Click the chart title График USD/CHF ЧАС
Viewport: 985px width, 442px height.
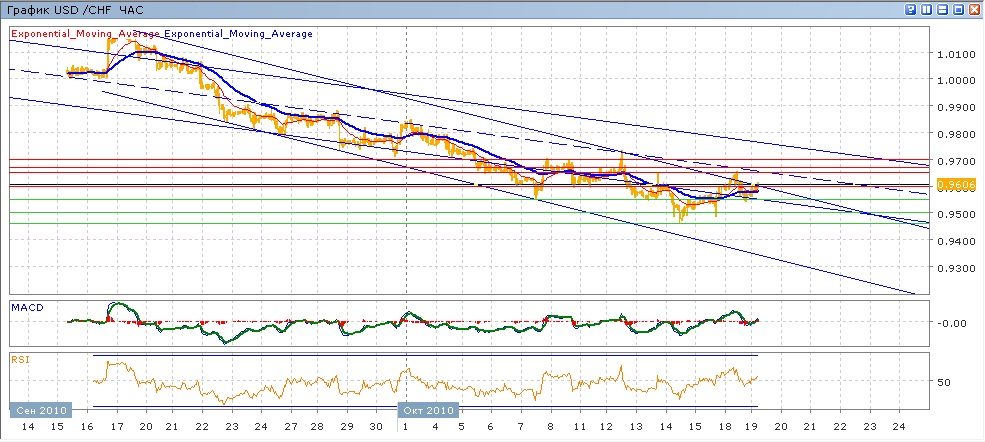[73, 9]
